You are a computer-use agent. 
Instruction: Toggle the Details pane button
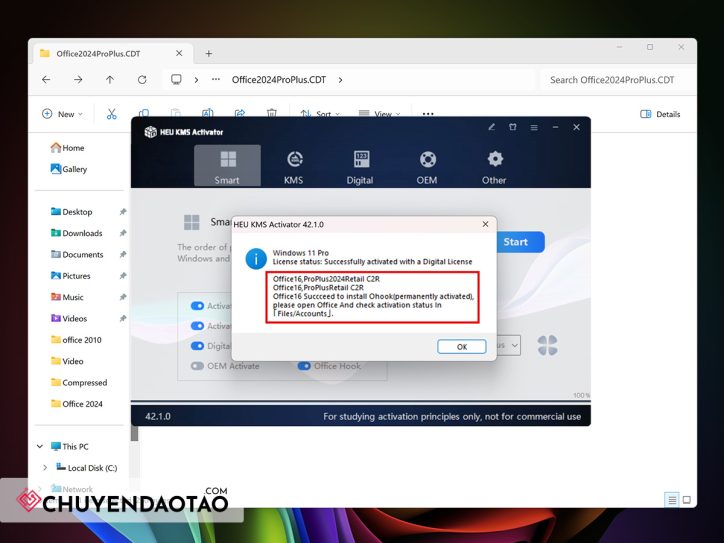[660, 114]
